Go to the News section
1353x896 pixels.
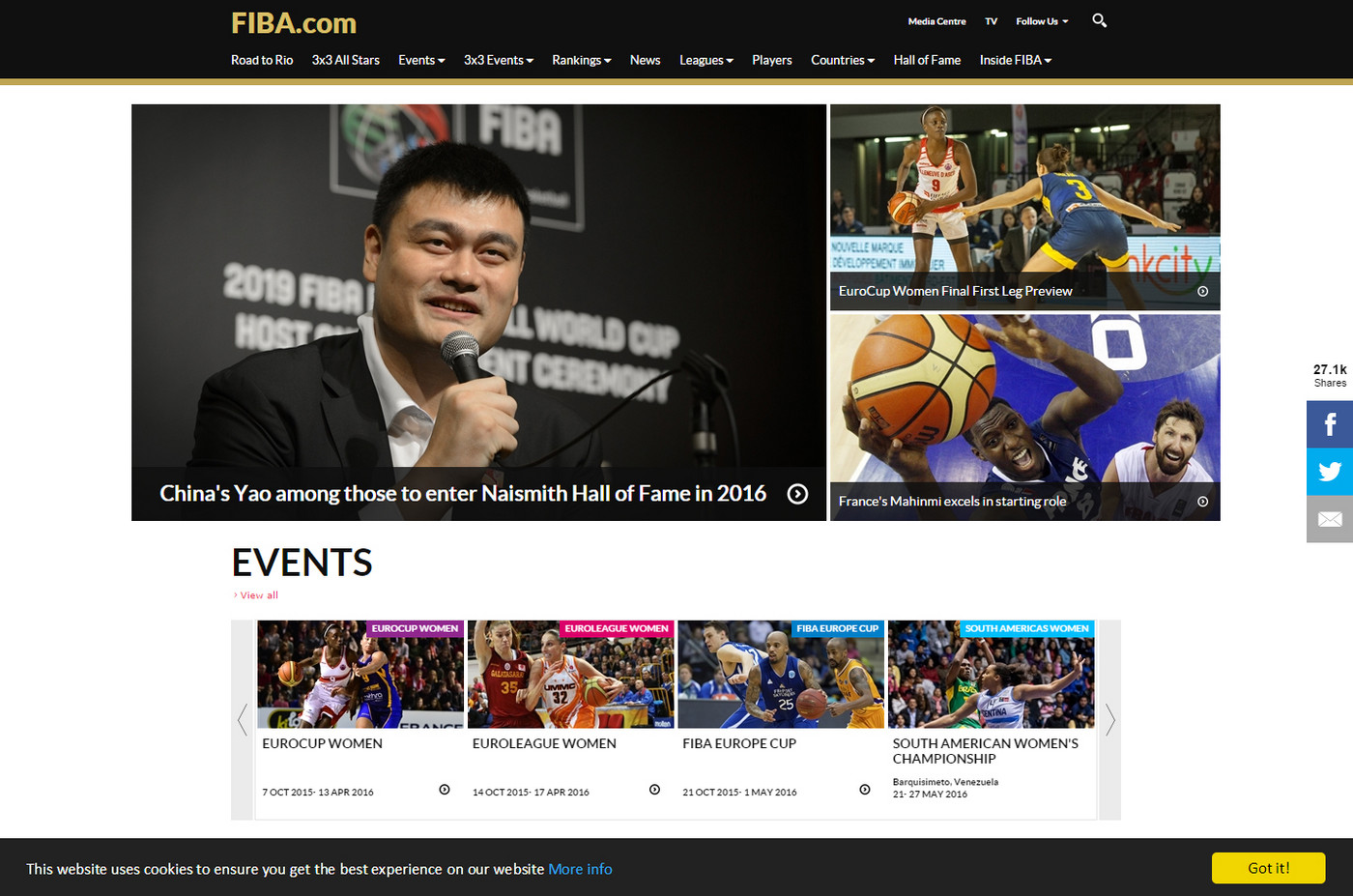646,60
